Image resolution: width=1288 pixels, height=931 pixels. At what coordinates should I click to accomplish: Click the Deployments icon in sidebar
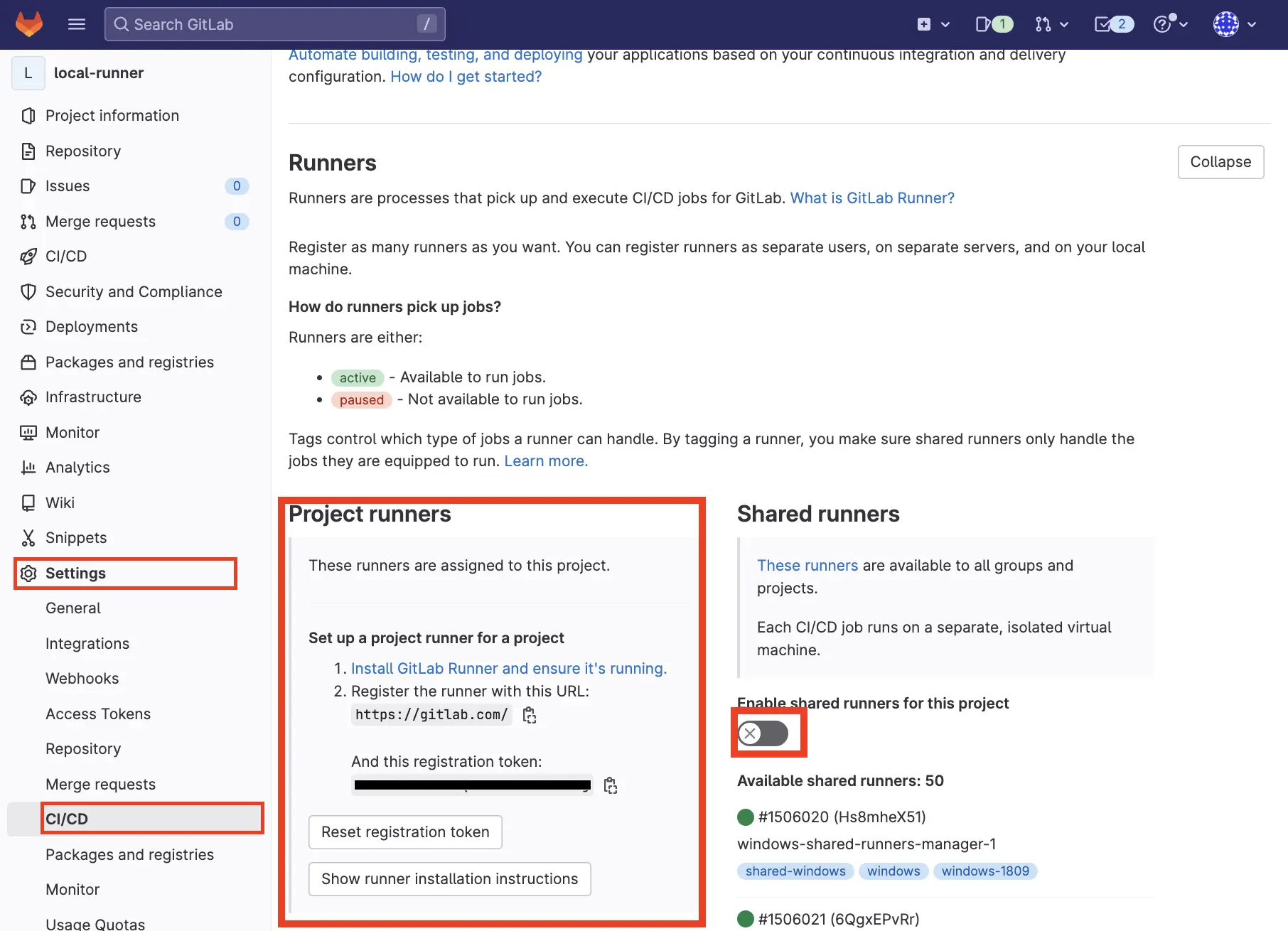click(x=28, y=327)
